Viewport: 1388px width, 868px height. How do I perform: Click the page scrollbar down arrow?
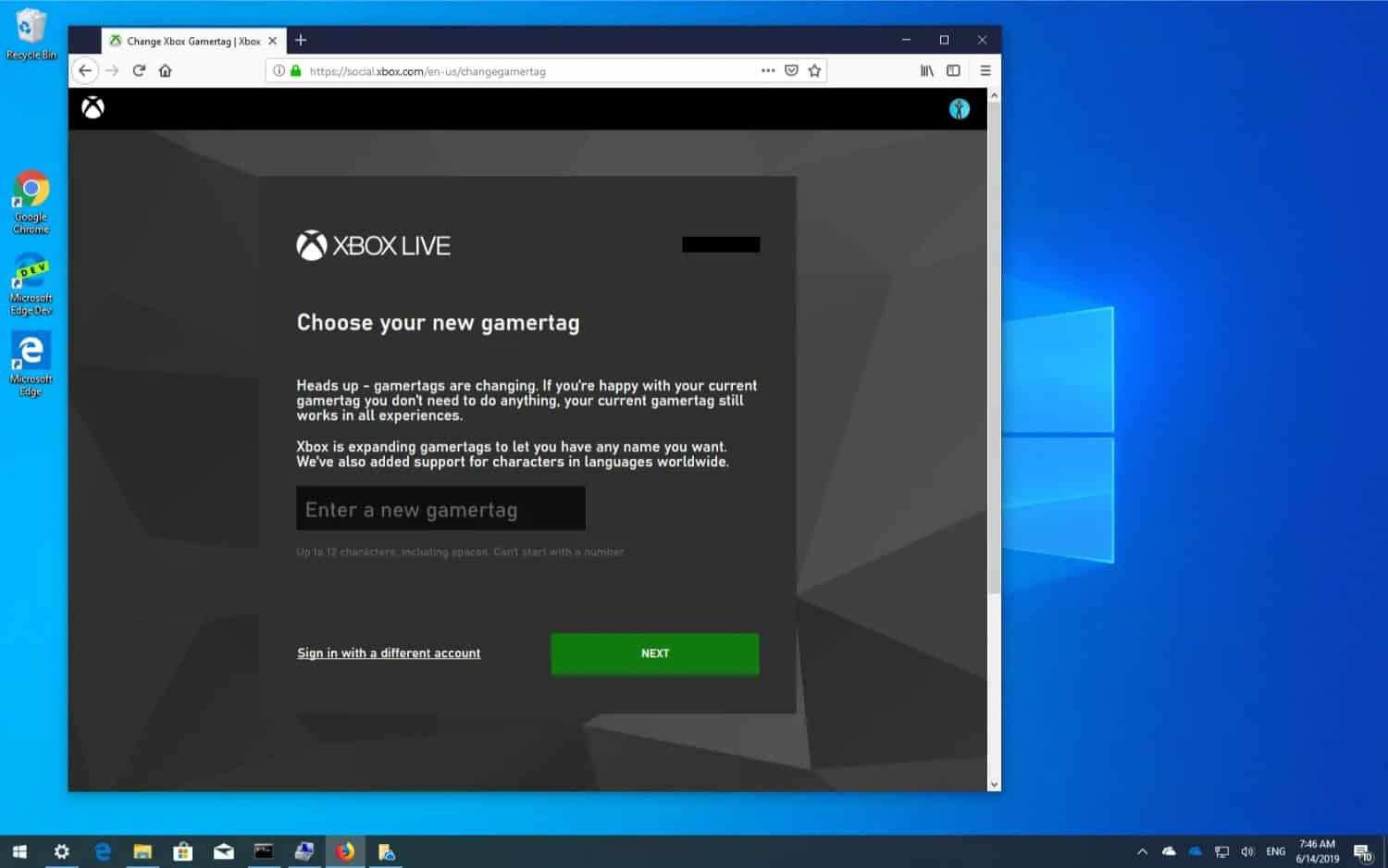click(994, 784)
